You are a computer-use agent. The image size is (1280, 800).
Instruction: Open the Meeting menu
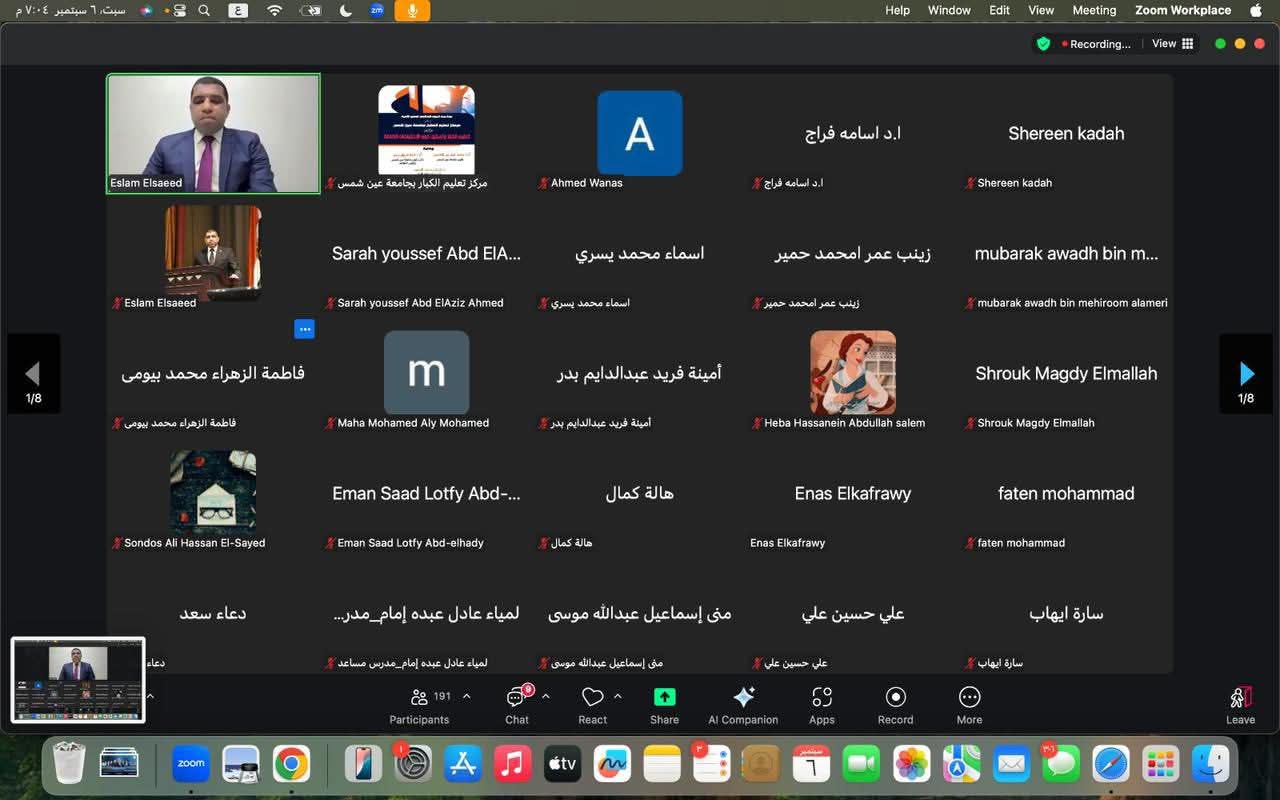1094,11
